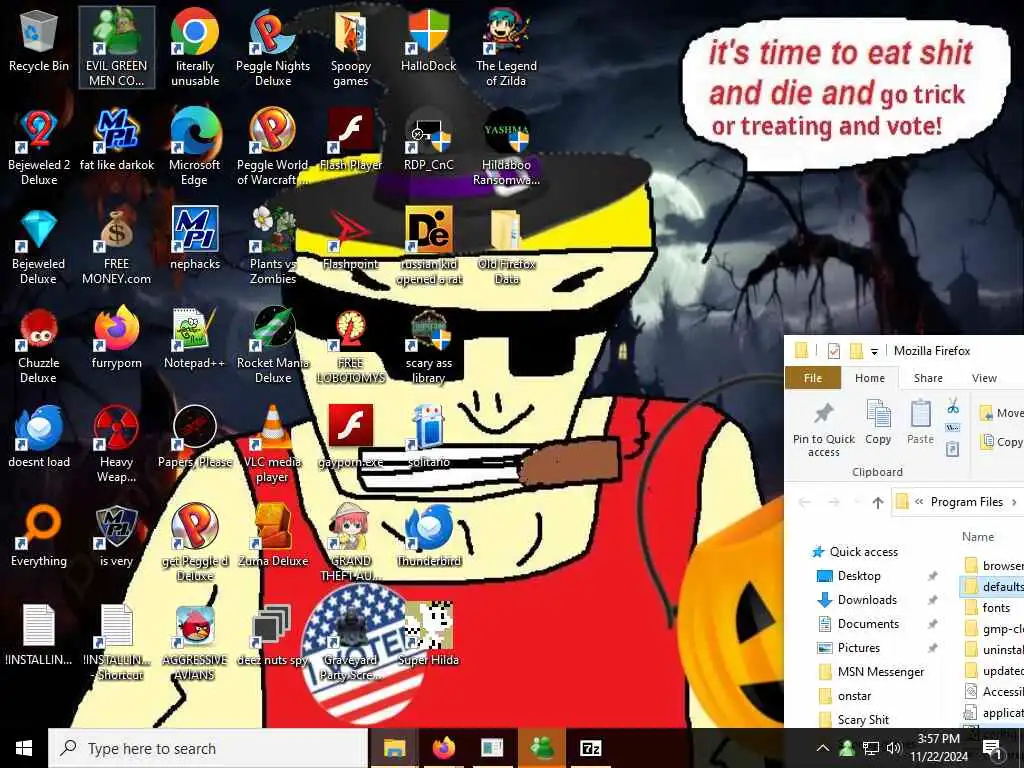The height and width of the screenshot is (768, 1024).
Task: Select the fonts folder in file list
Action: (x=987, y=607)
